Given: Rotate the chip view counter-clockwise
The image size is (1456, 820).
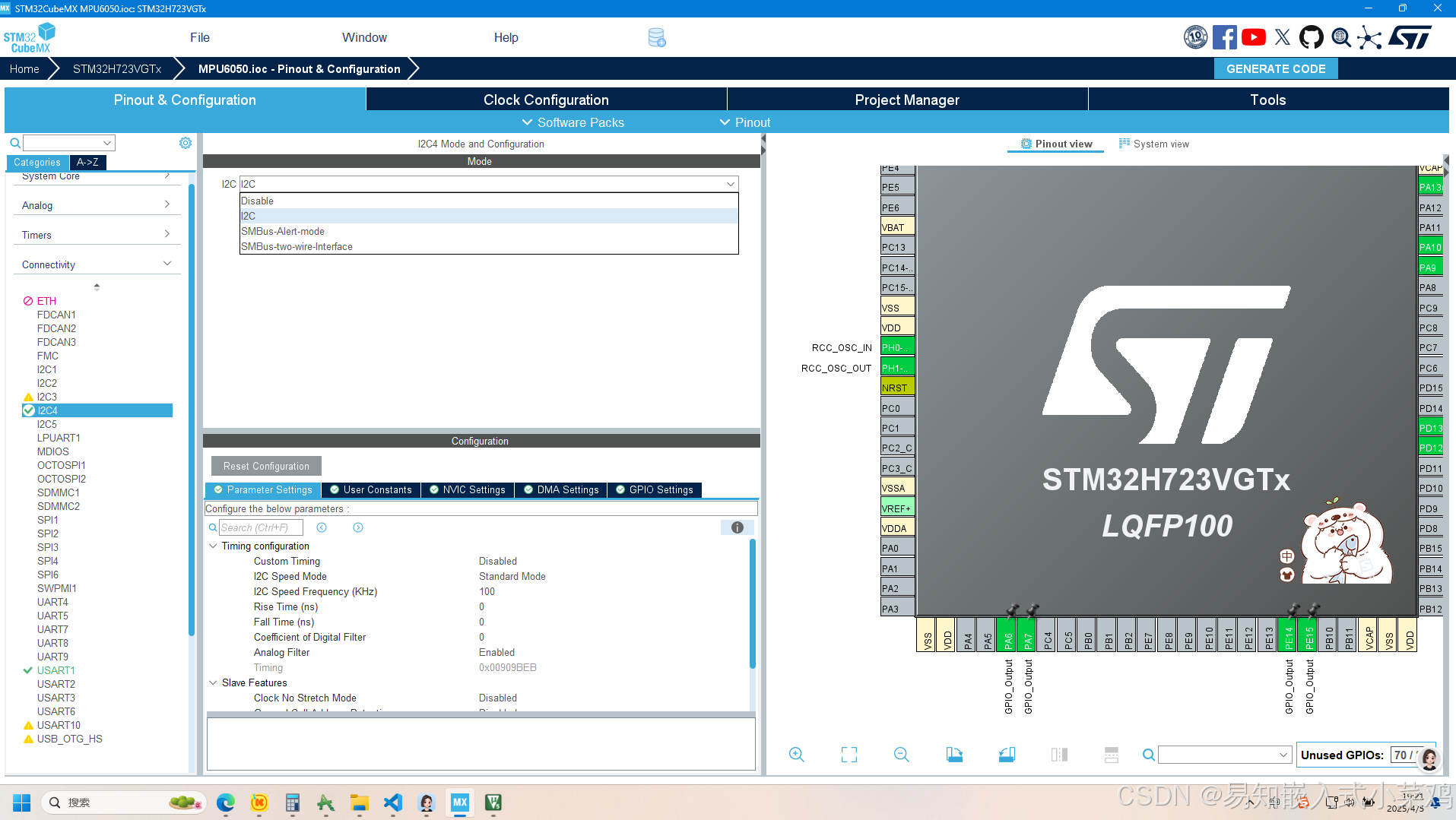Looking at the screenshot, I should click(x=1007, y=755).
